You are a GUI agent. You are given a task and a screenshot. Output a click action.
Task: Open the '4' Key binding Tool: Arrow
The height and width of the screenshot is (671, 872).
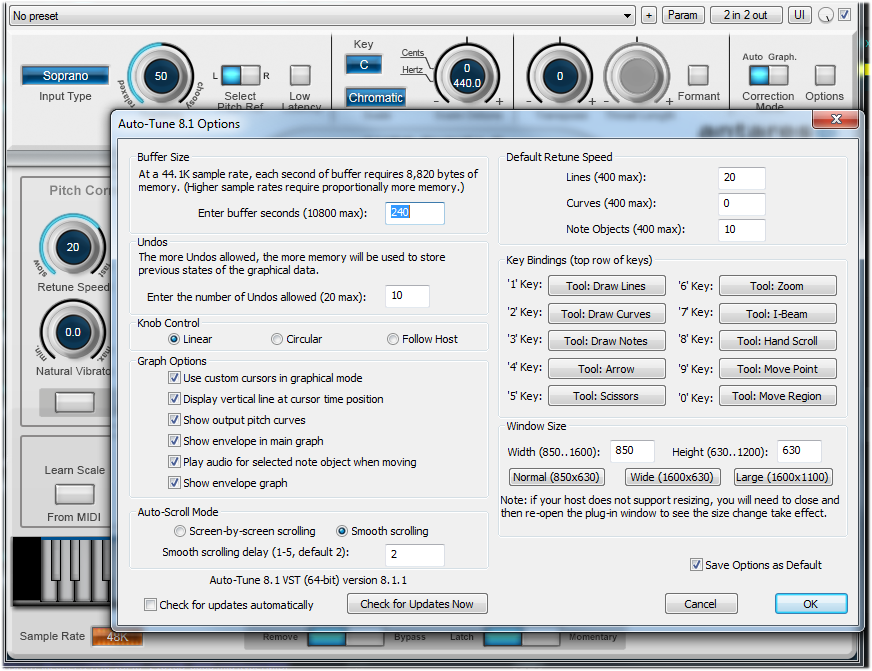[x=607, y=369]
